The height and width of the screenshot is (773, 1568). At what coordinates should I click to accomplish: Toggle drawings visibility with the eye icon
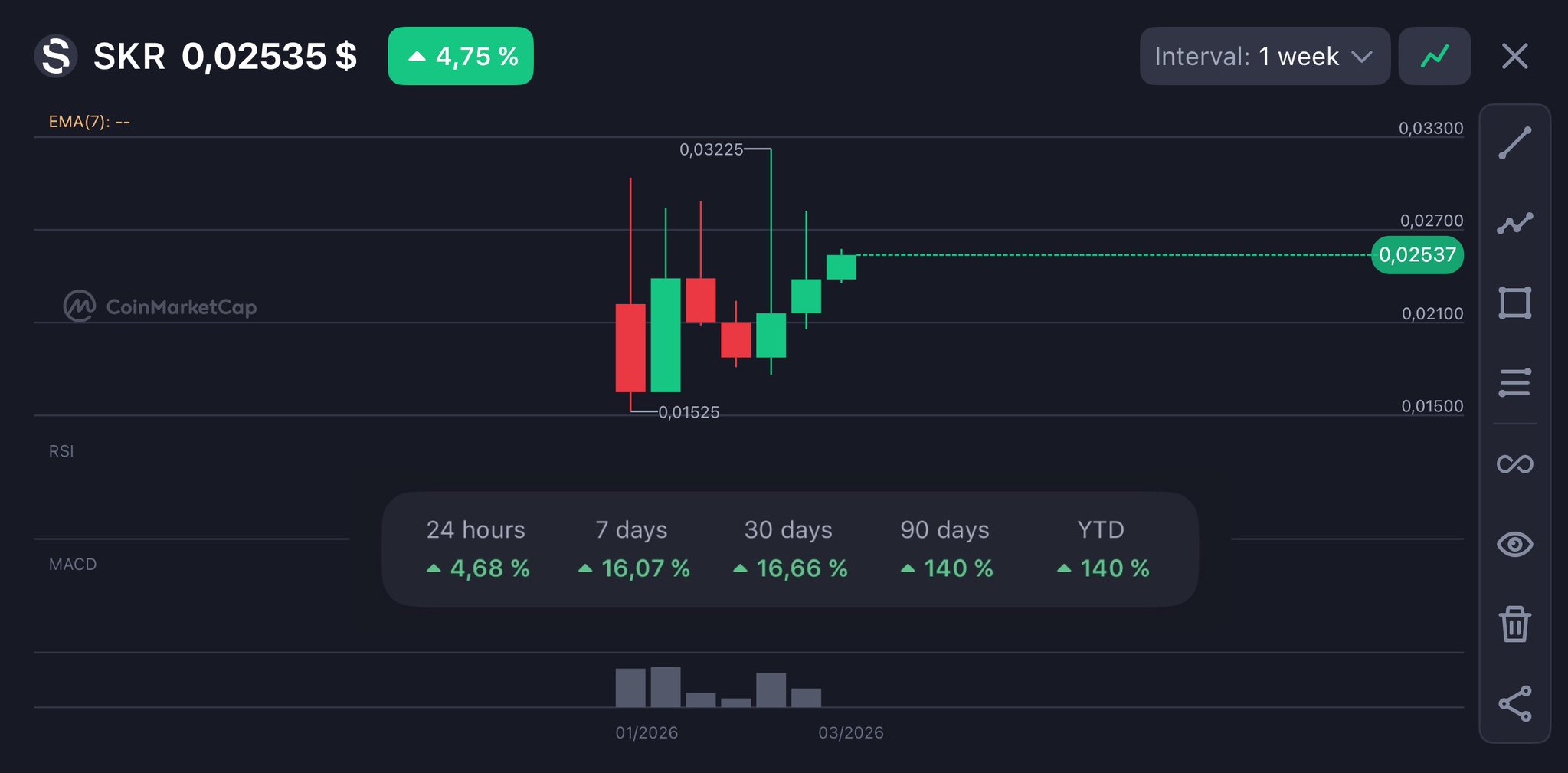1514,544
